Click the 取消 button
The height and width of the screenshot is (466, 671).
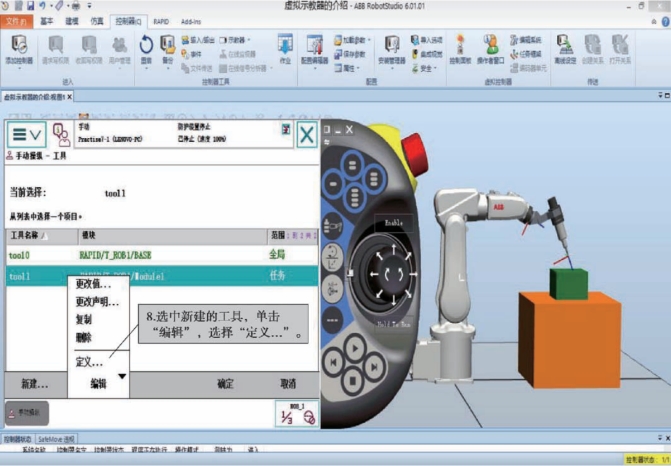click(x=288, y=384)
